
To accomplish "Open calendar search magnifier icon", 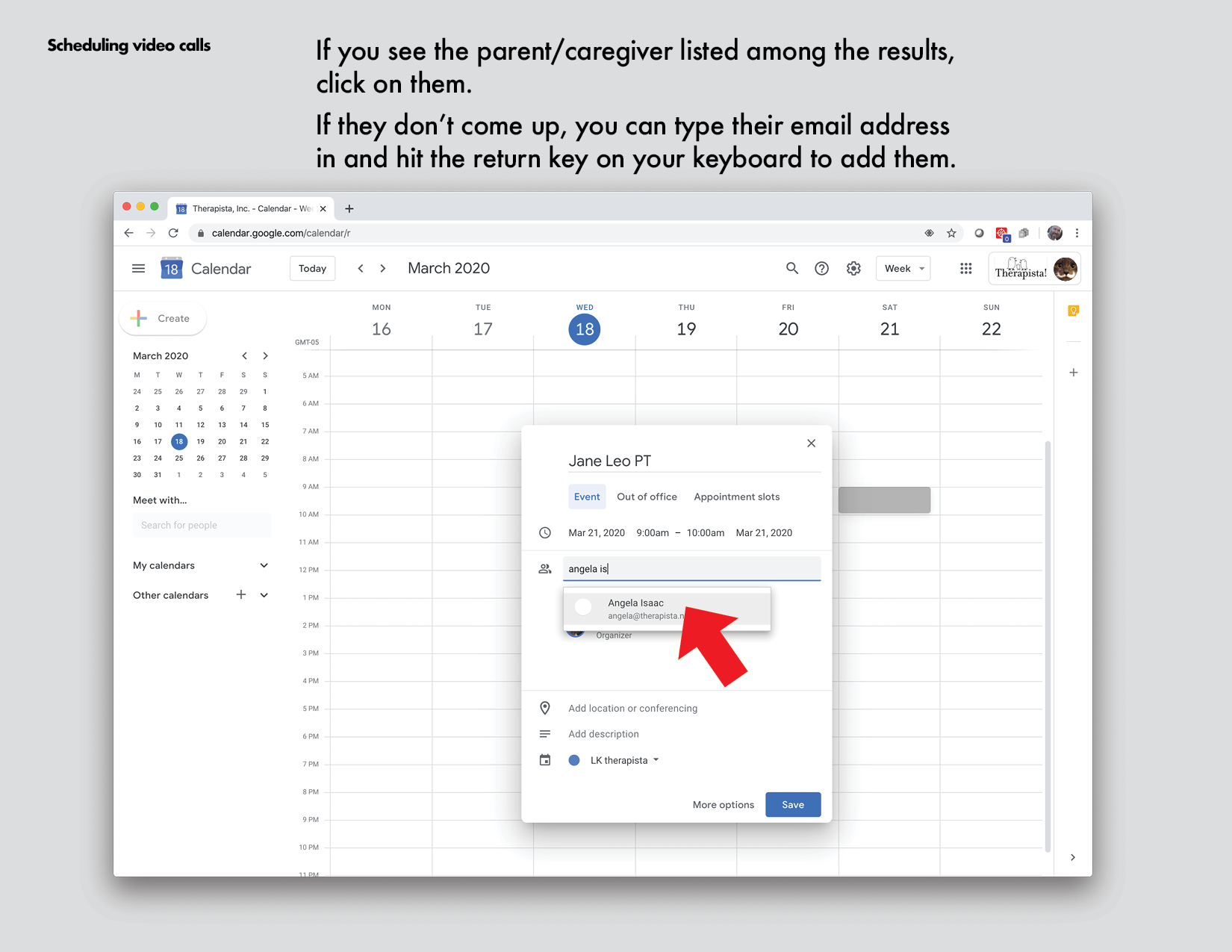I will 792,268.
